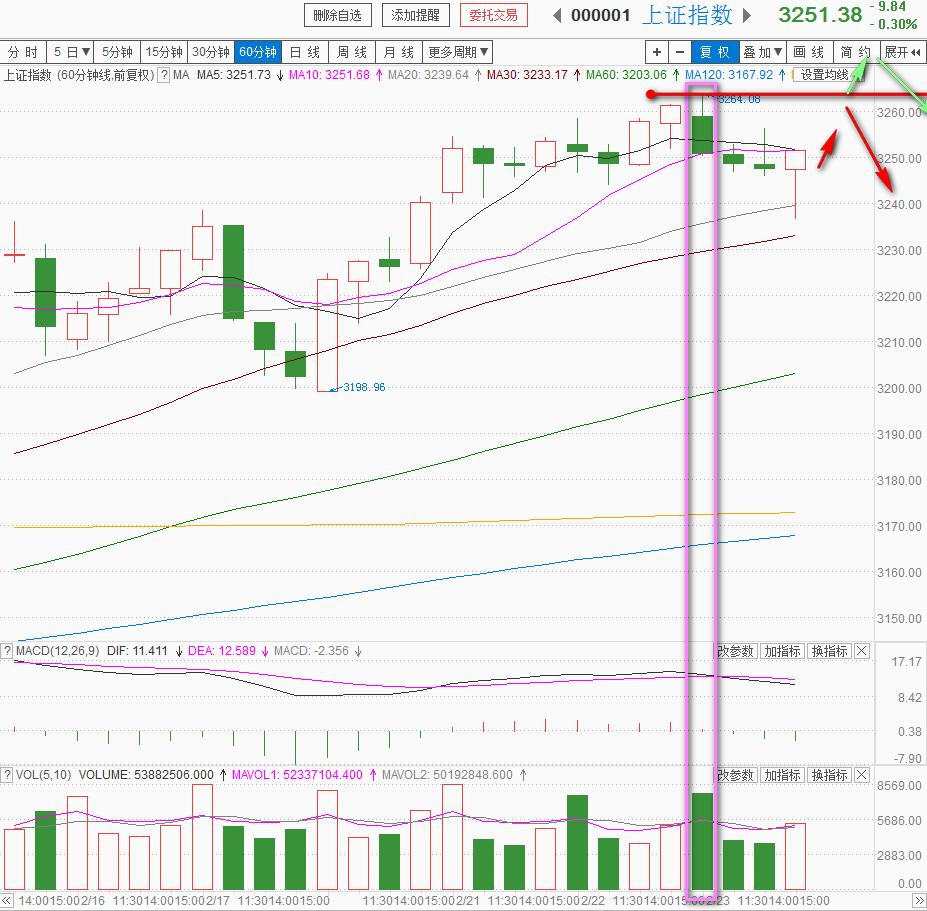The width and height of the screenshot is (927, 911).
Task: Toggle the 画线 drawing mode
Action: click(808, 52)
